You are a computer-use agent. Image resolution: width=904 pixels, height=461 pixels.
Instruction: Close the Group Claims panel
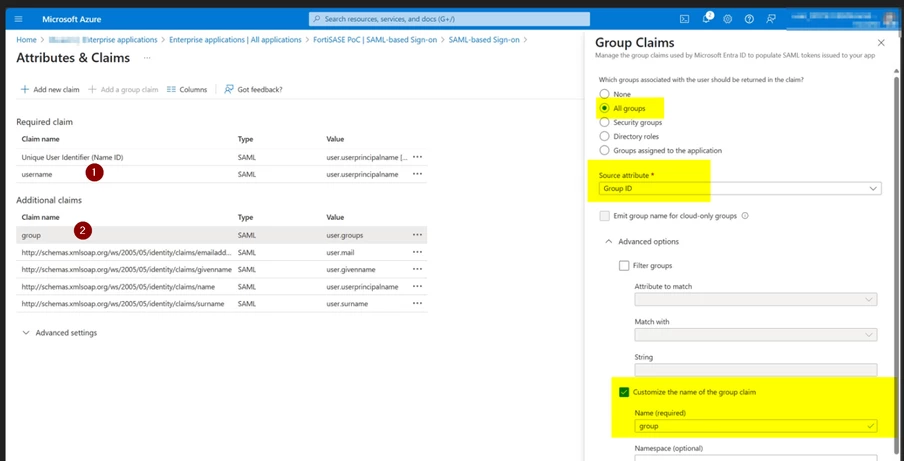click(880, 43)
